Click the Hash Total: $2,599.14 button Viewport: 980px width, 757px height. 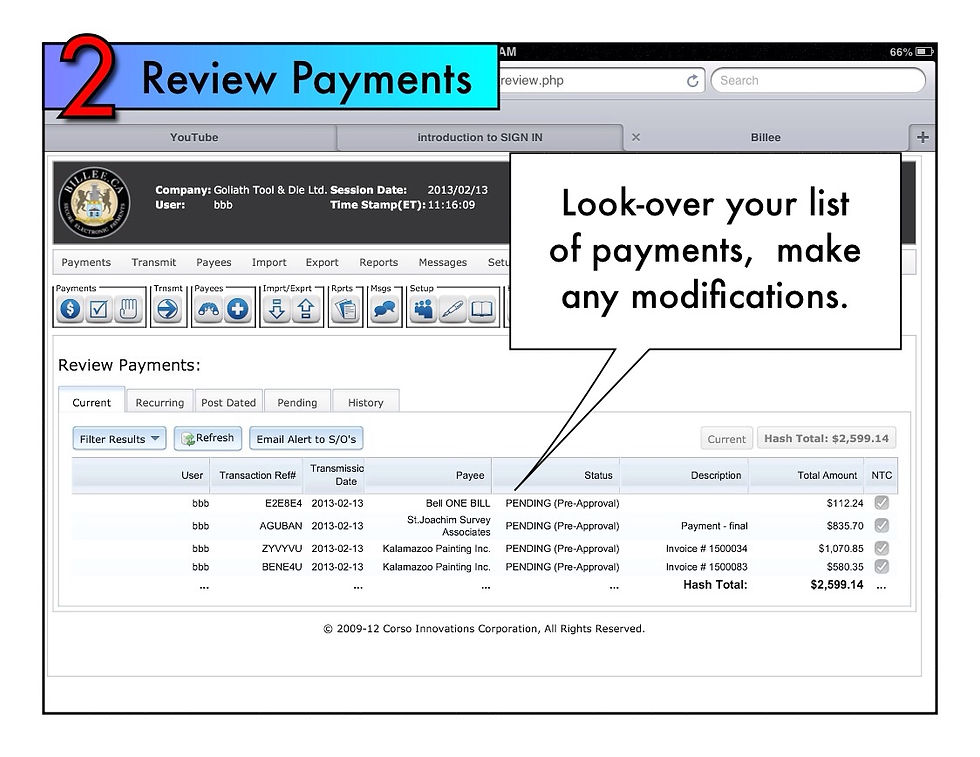pos(826,438)
